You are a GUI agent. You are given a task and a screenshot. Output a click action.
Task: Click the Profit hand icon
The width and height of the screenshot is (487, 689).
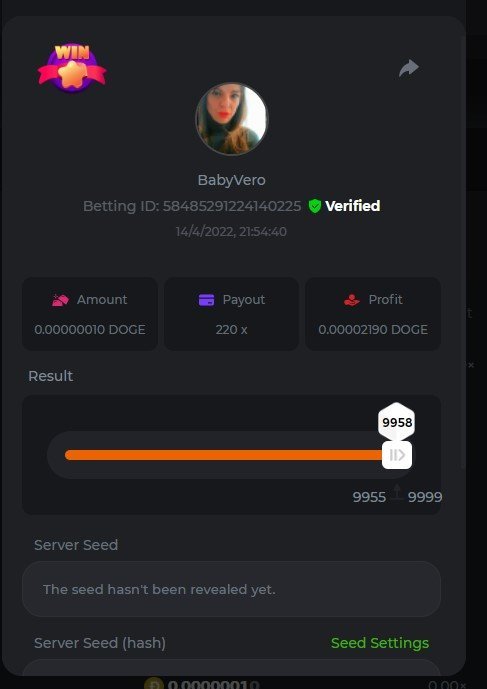352,300
